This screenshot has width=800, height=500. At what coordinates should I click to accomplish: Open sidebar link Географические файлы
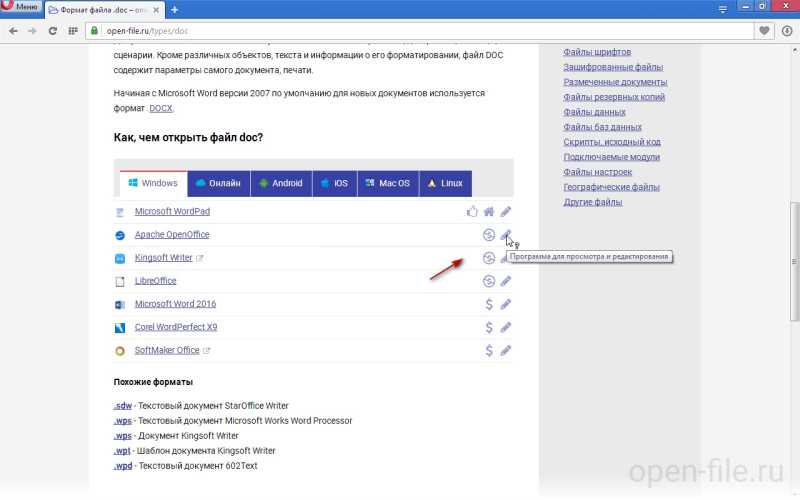point(611,187)
